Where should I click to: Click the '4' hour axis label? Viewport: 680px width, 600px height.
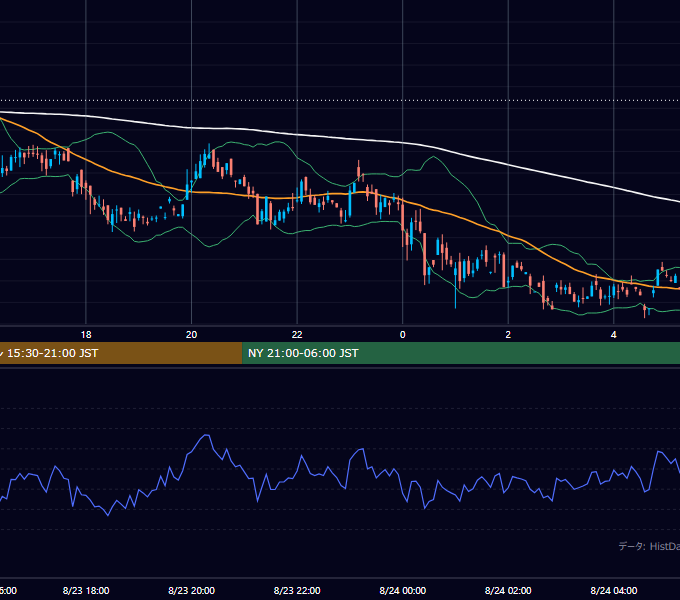[613, 335]
